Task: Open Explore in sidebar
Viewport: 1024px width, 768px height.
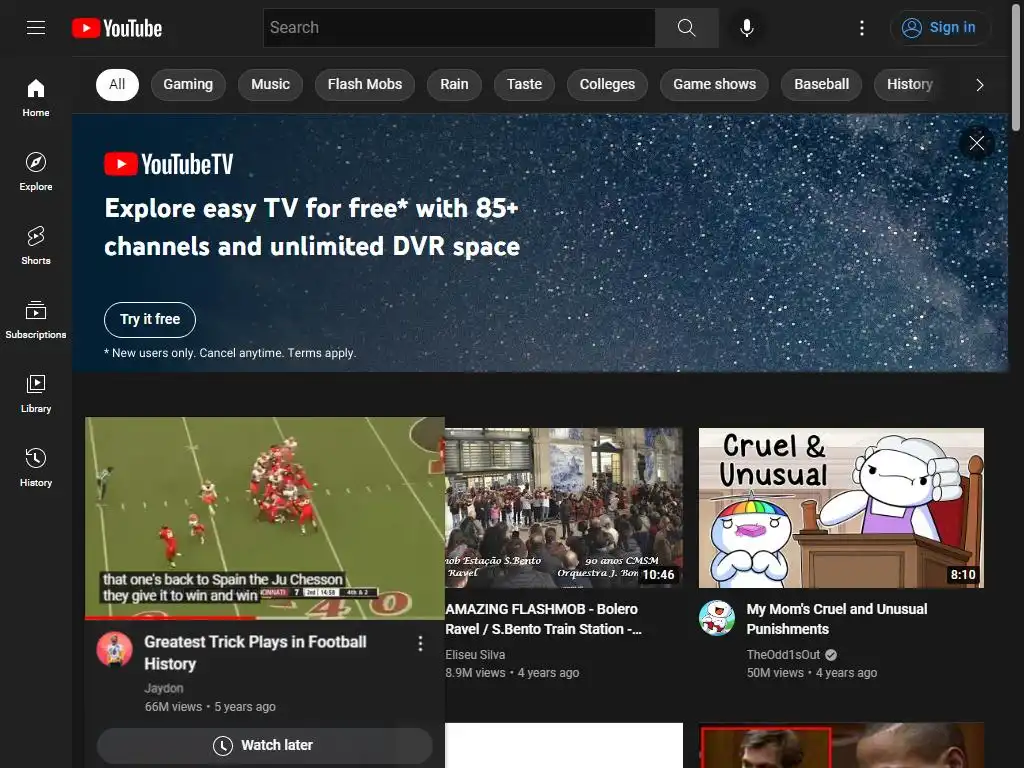Action: pyautogui.click(x=36, y=172)
